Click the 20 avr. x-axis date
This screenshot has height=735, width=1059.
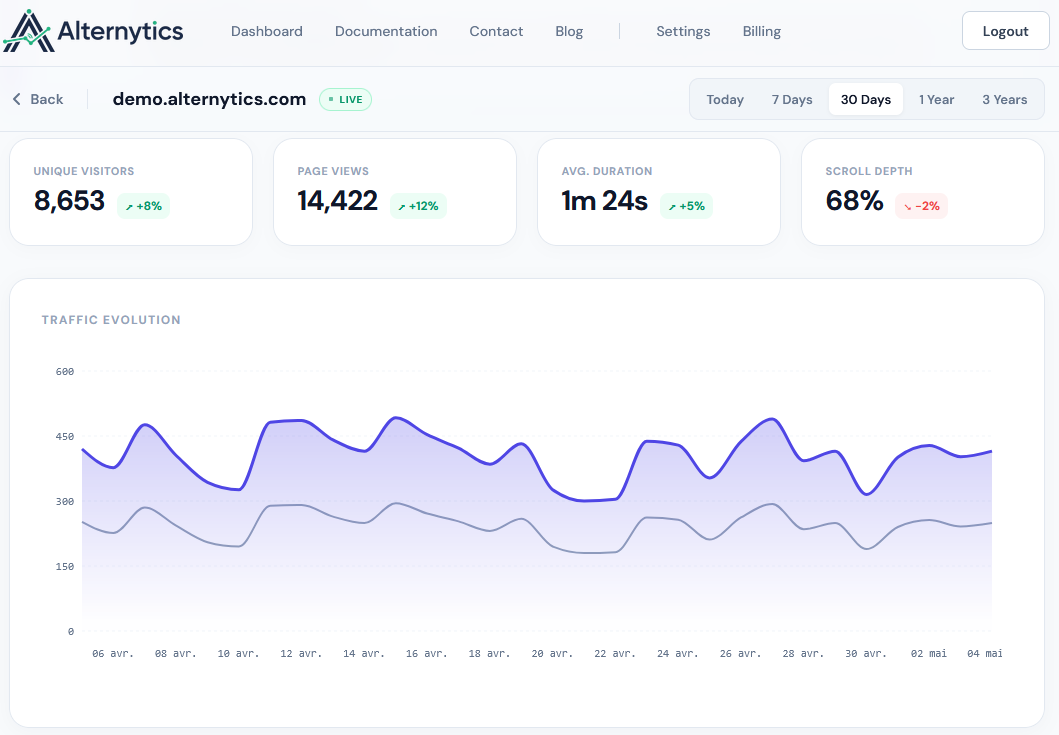point(552,653)
